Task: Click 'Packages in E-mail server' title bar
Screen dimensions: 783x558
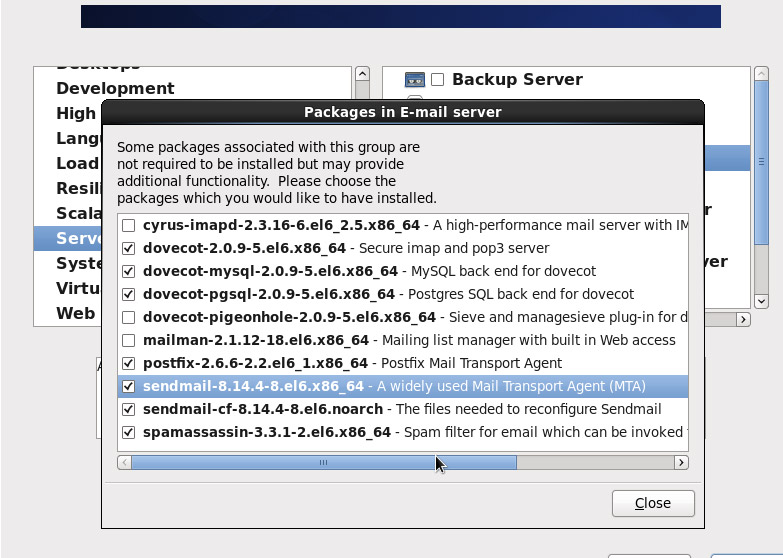Action: [403, 112]
